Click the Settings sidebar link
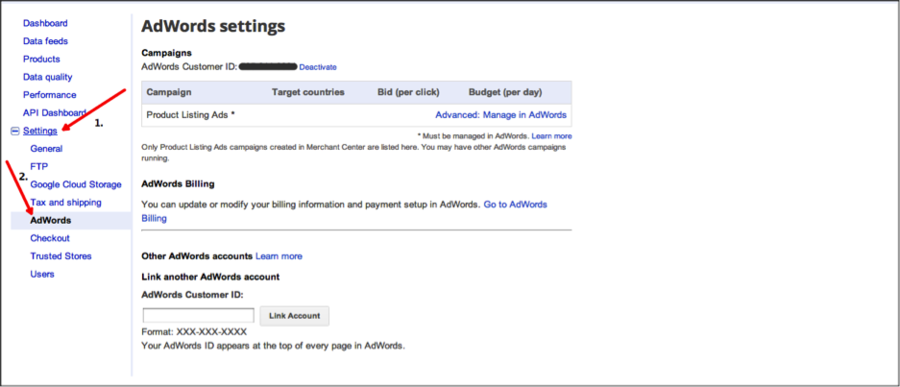Viewport: 900px width, 387px height. (x=40, y=131)
